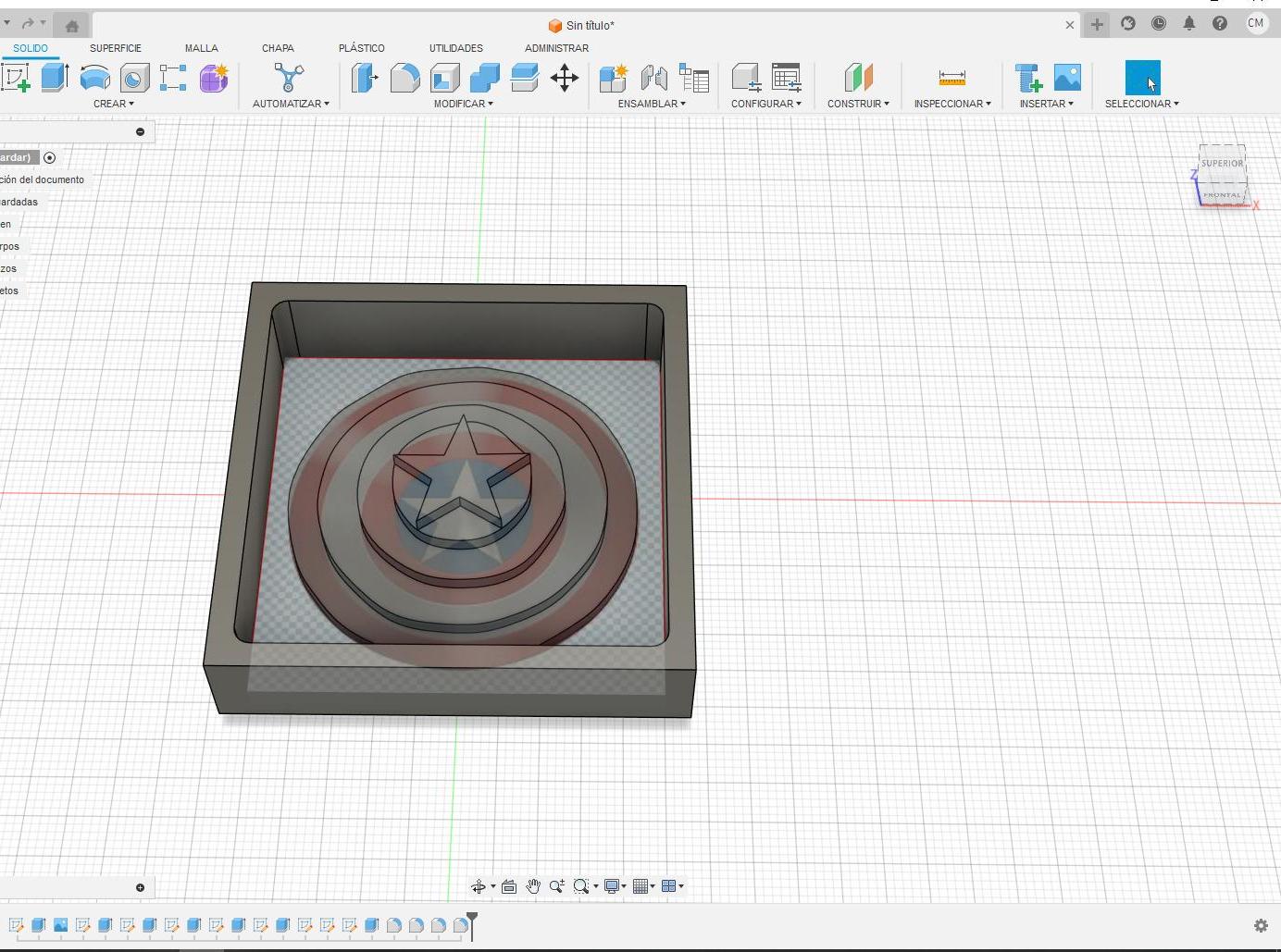This screenshot has height=952, width=1281.
Task: Select the 'ción del documento' browser row
Action: pos(42,179)
